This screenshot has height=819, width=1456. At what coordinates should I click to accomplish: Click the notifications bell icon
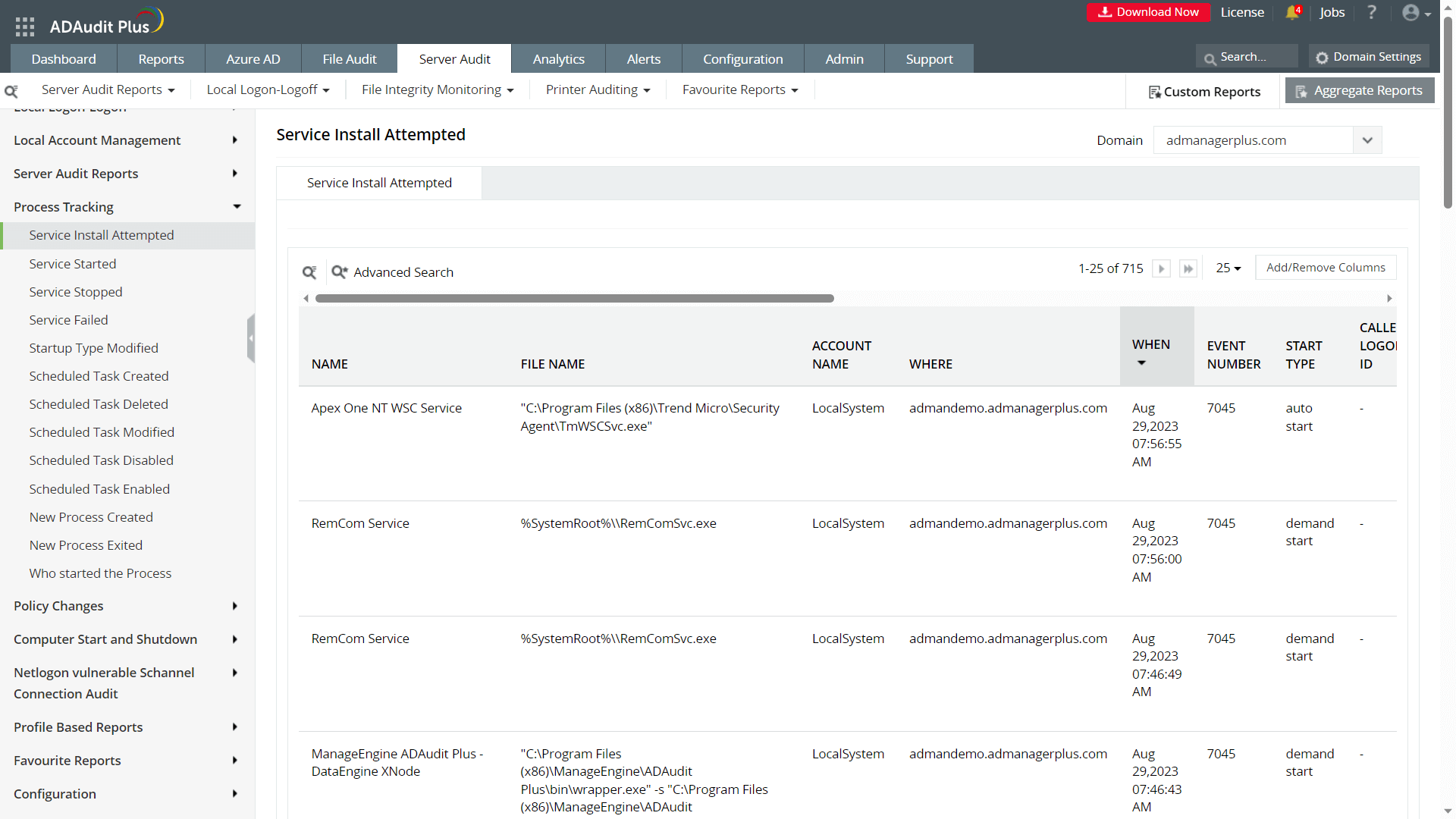tap(1292, 12)
